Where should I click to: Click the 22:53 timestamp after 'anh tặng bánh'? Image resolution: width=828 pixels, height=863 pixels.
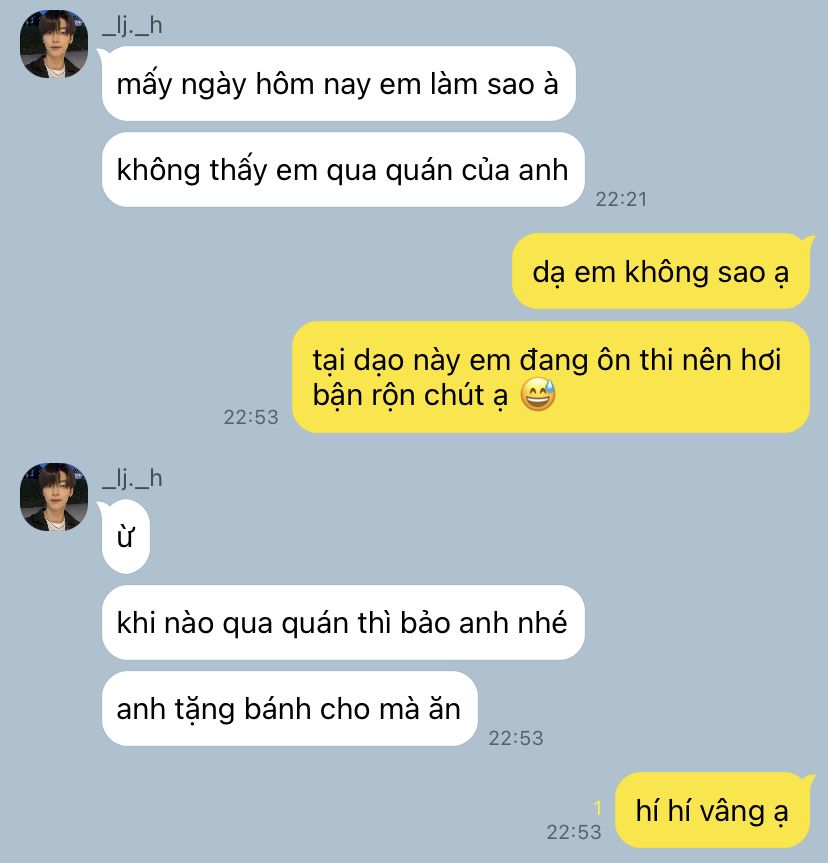[516, 738]
